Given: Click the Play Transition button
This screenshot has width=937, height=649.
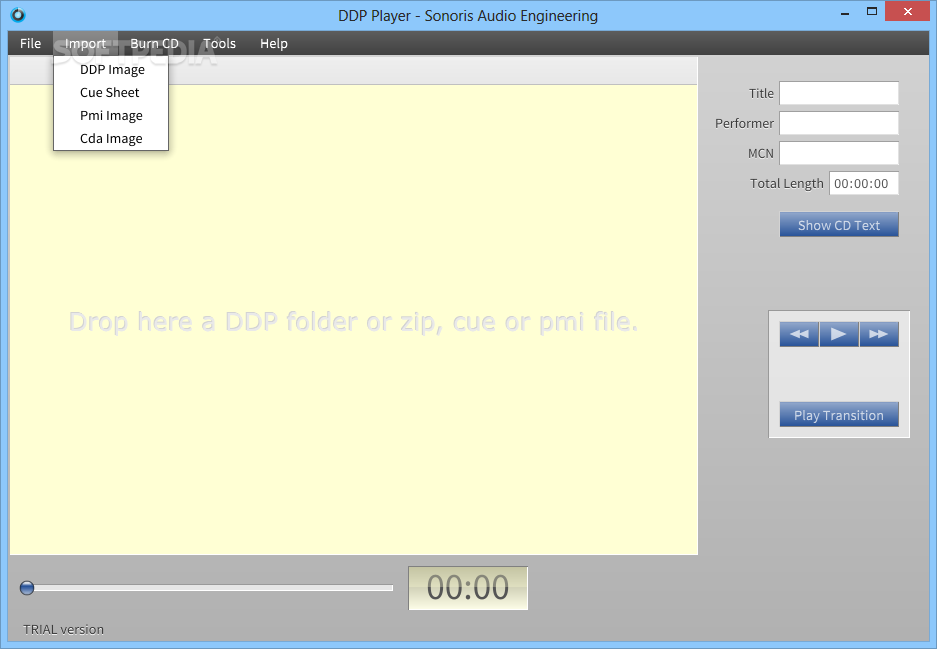Looking at the screenshot, I should [x=839, y=415].
